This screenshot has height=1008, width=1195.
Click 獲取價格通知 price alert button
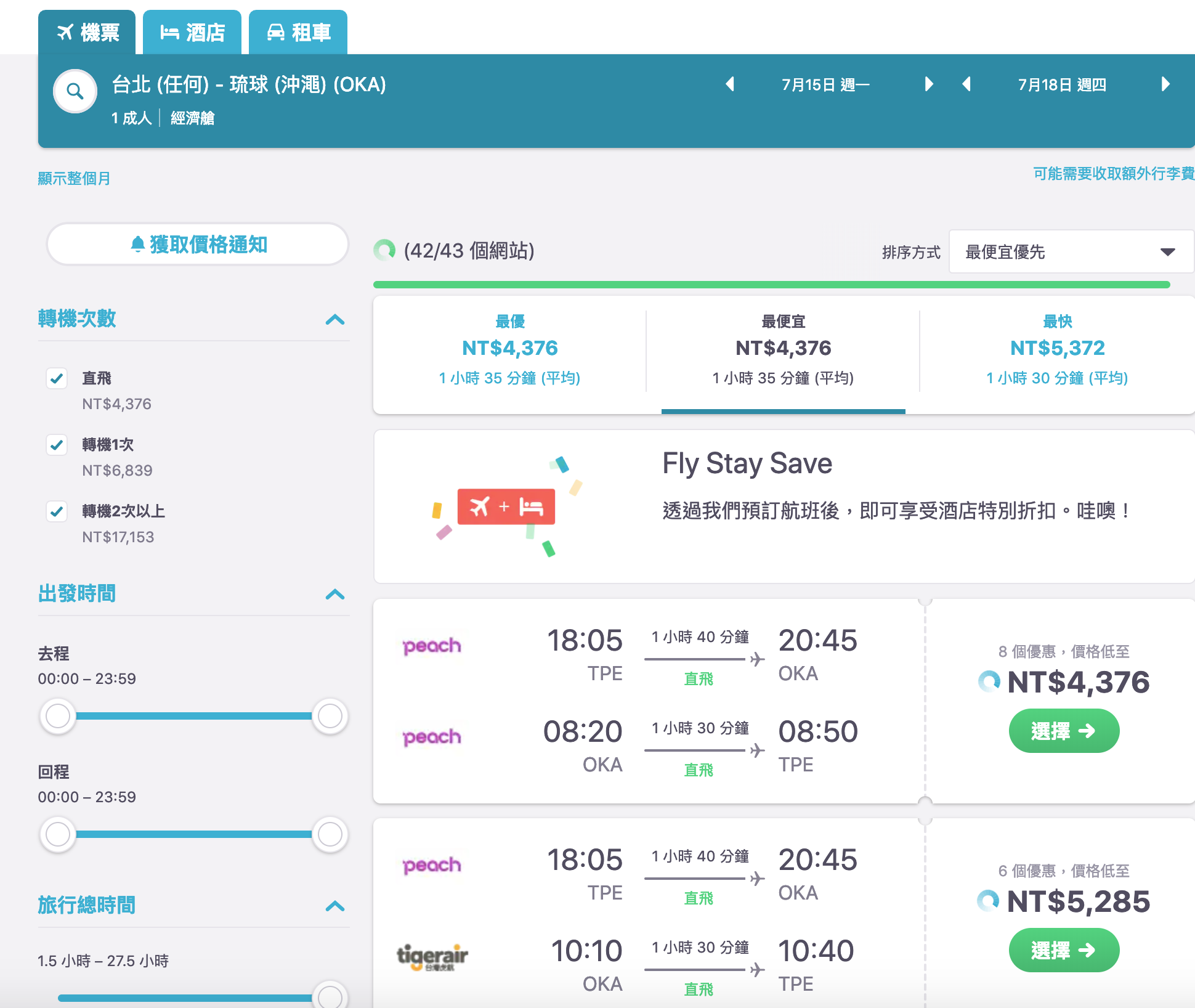coord(198,245)
